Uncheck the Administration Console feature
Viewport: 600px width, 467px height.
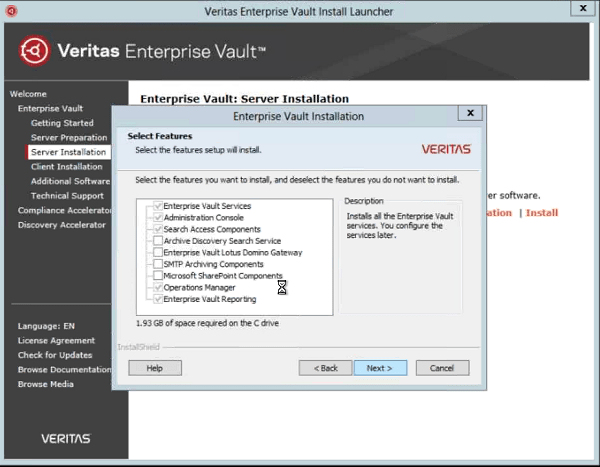[157, 218]
